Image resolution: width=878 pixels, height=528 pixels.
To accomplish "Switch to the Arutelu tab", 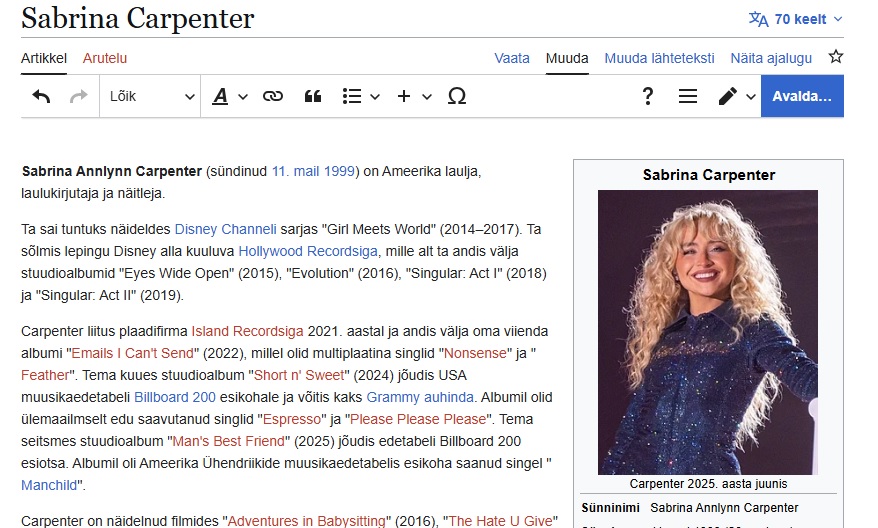I will pos(105,58).
